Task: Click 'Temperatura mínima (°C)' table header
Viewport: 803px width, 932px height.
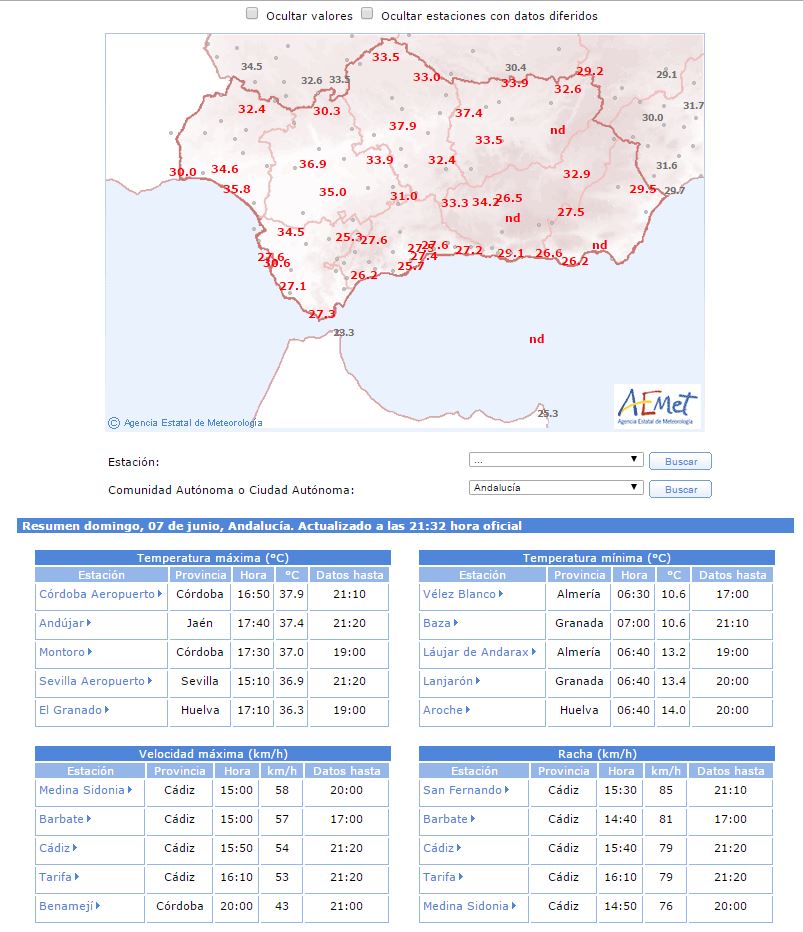Action: coord(597,558)
